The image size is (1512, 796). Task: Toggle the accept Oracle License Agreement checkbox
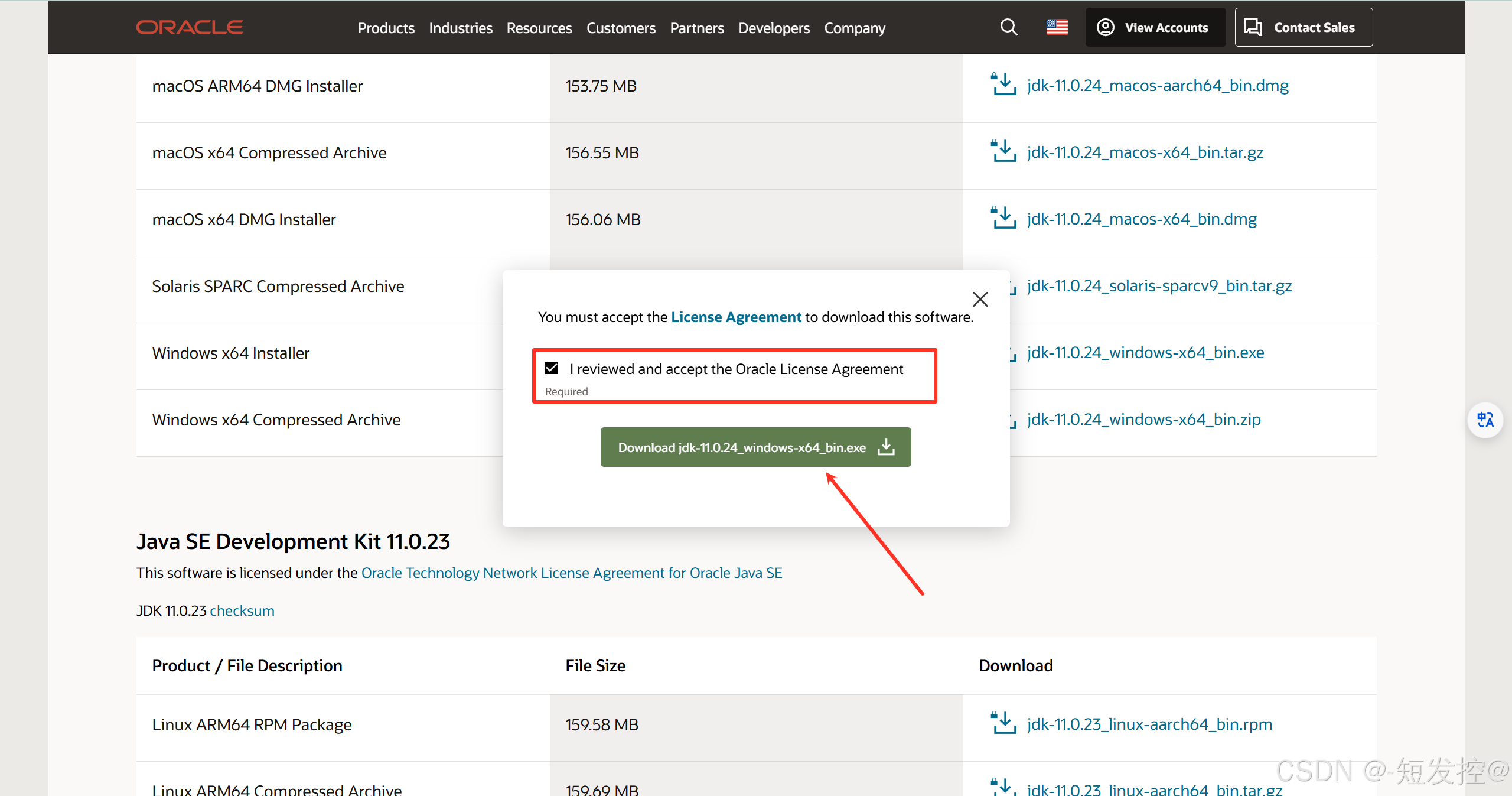click(552, 368)
